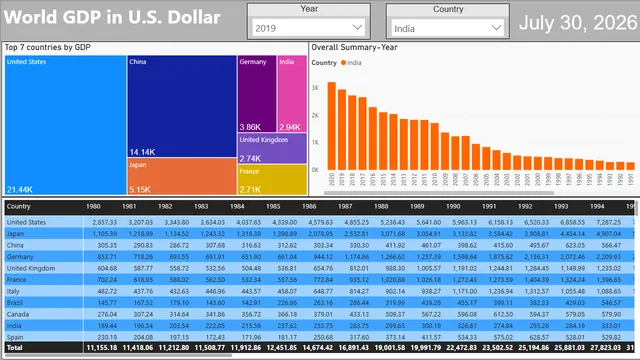640x360 pixels.
Task: Click Germany 1983 value 691.91
Action: coord(215,257)
